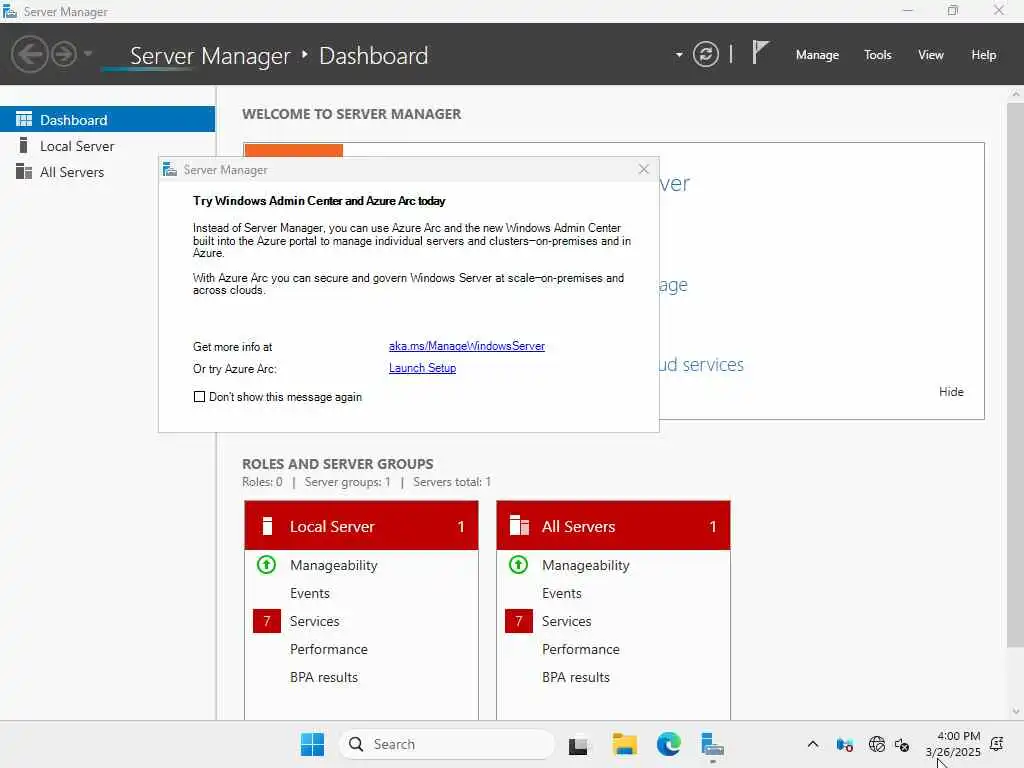1024x768 pixels.
Task: Launch Microsoft Edge from the taskbar
Action: tap(669, 744)
